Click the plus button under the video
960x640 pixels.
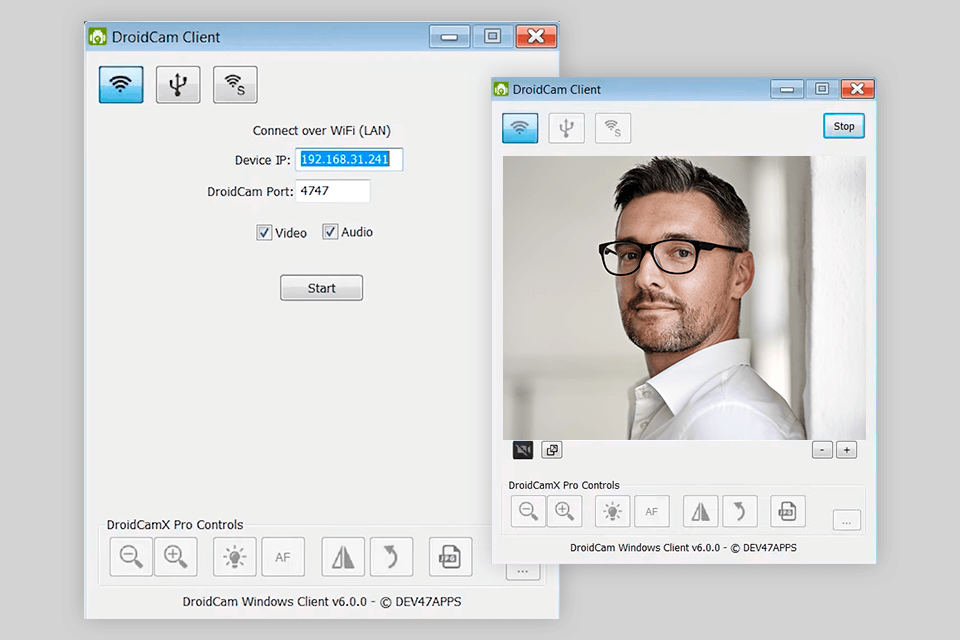pos(847,450)
